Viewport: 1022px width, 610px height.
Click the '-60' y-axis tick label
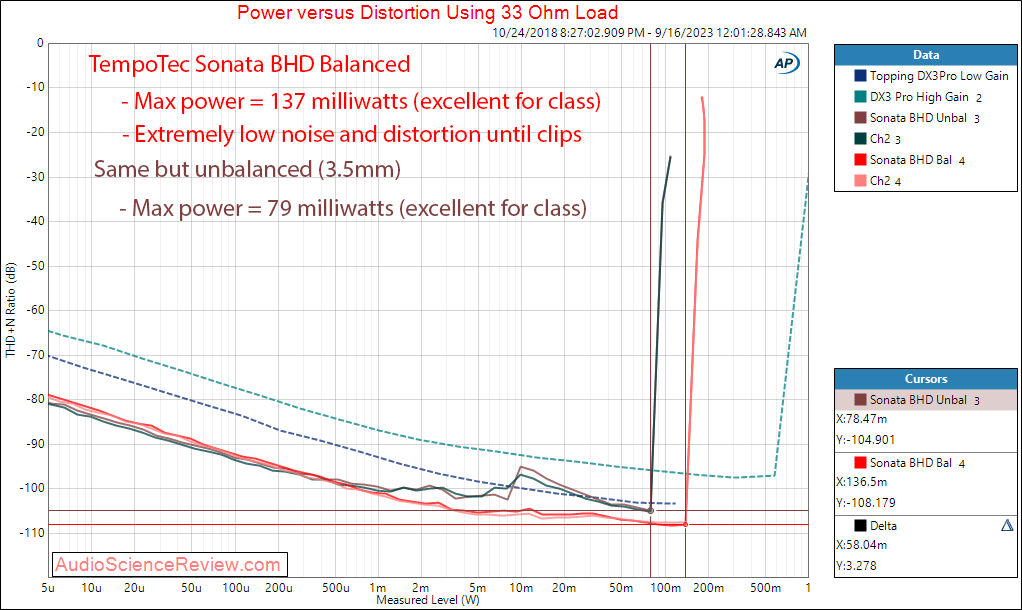pos(34,310)
